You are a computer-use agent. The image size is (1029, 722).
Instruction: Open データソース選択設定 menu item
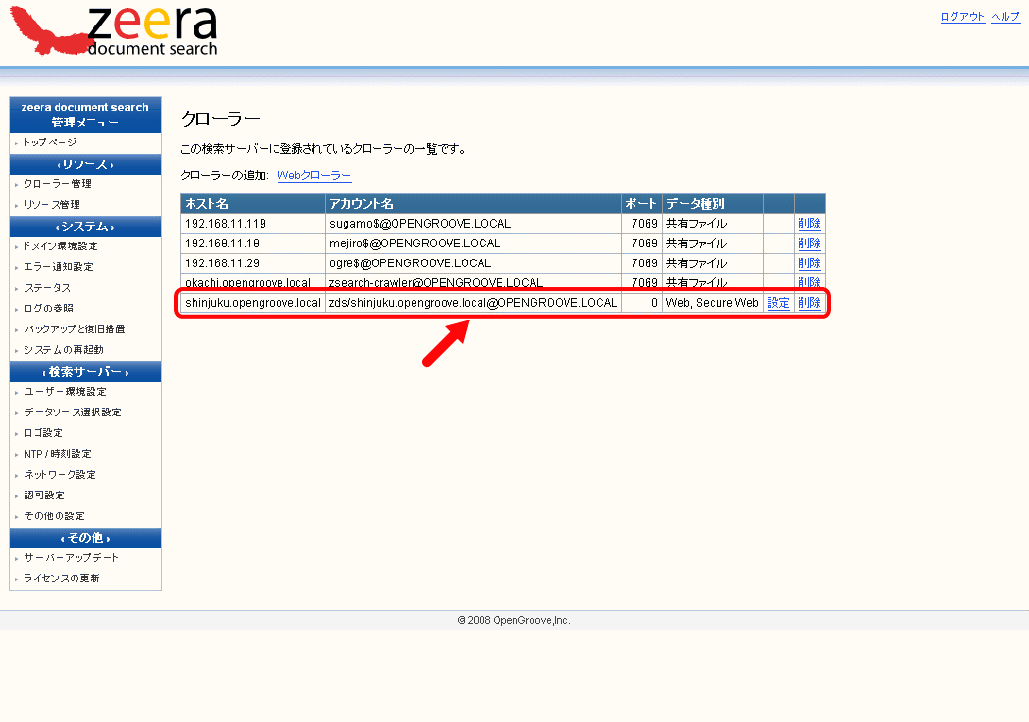(72, 412)
